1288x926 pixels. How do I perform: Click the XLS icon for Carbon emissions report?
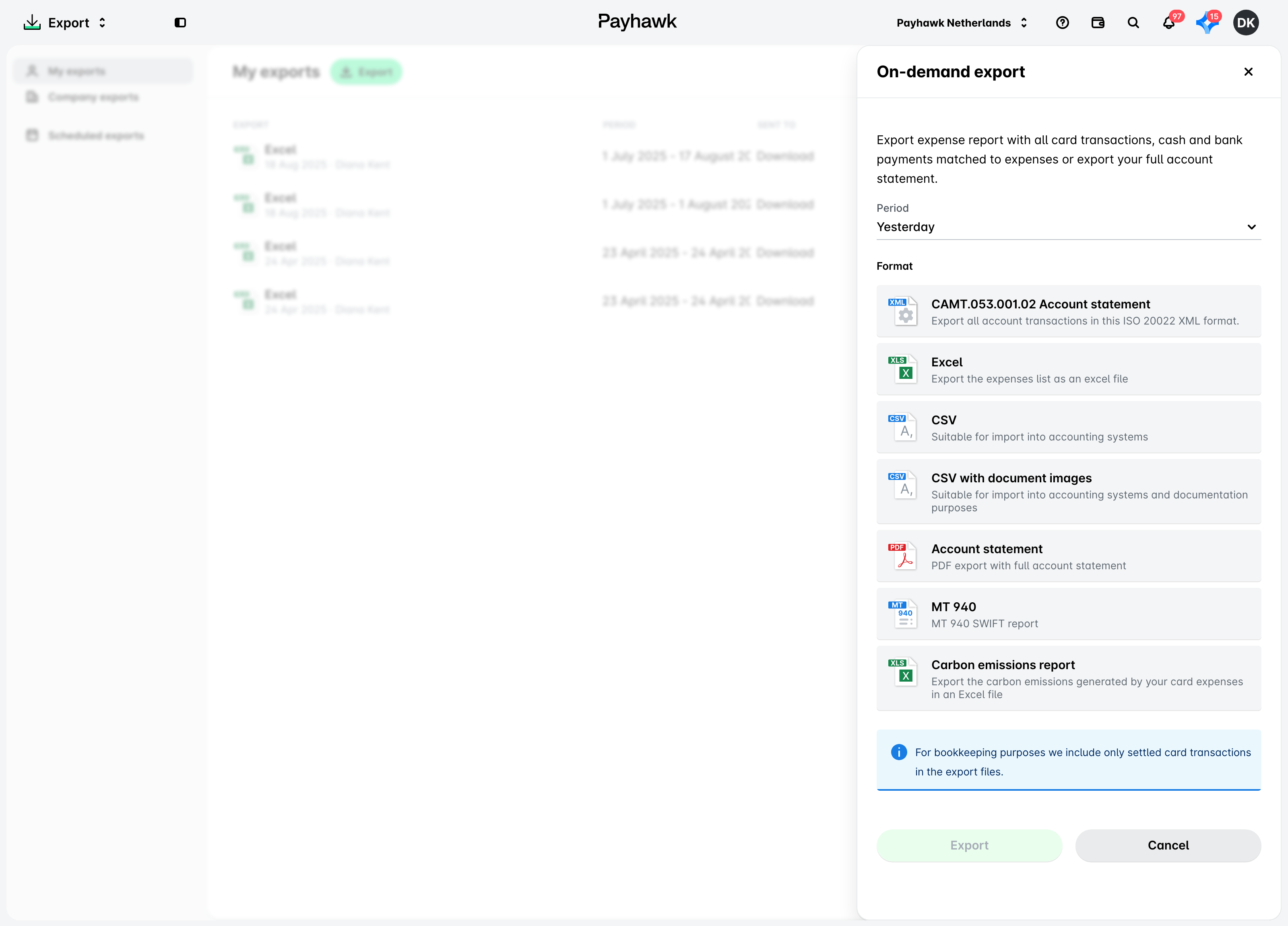pos(903,672)
